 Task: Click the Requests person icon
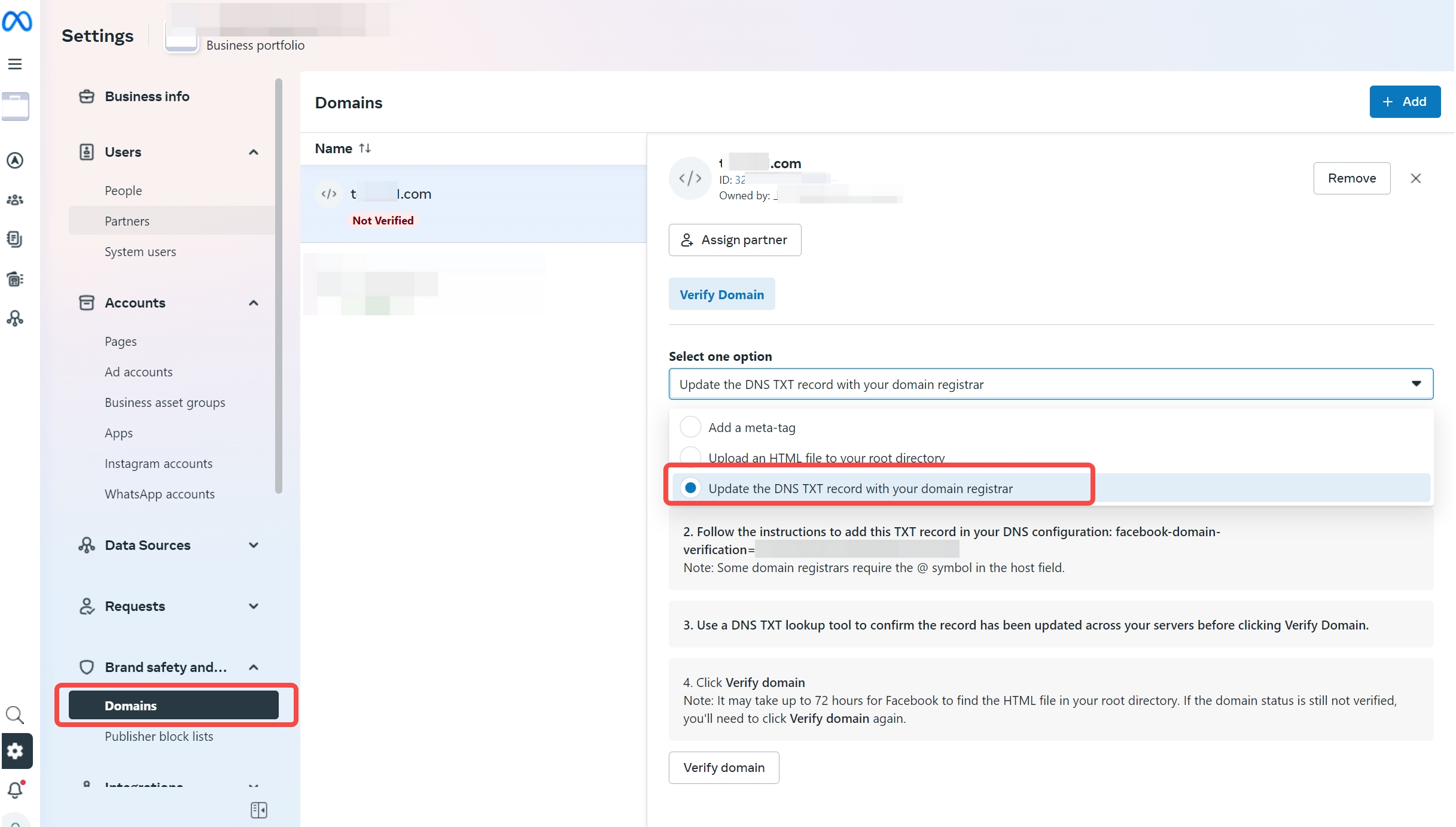87,606
